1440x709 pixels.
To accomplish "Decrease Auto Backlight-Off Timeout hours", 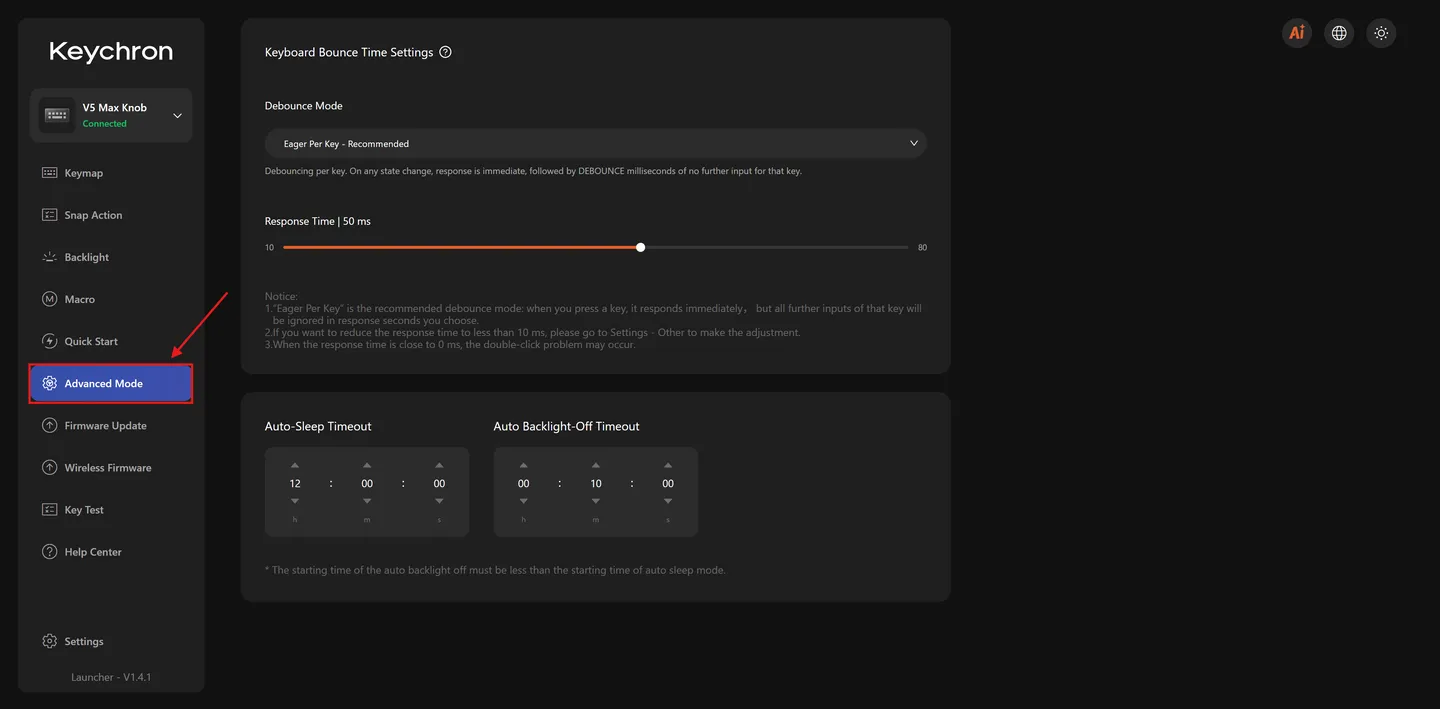I will click(524, 501).
